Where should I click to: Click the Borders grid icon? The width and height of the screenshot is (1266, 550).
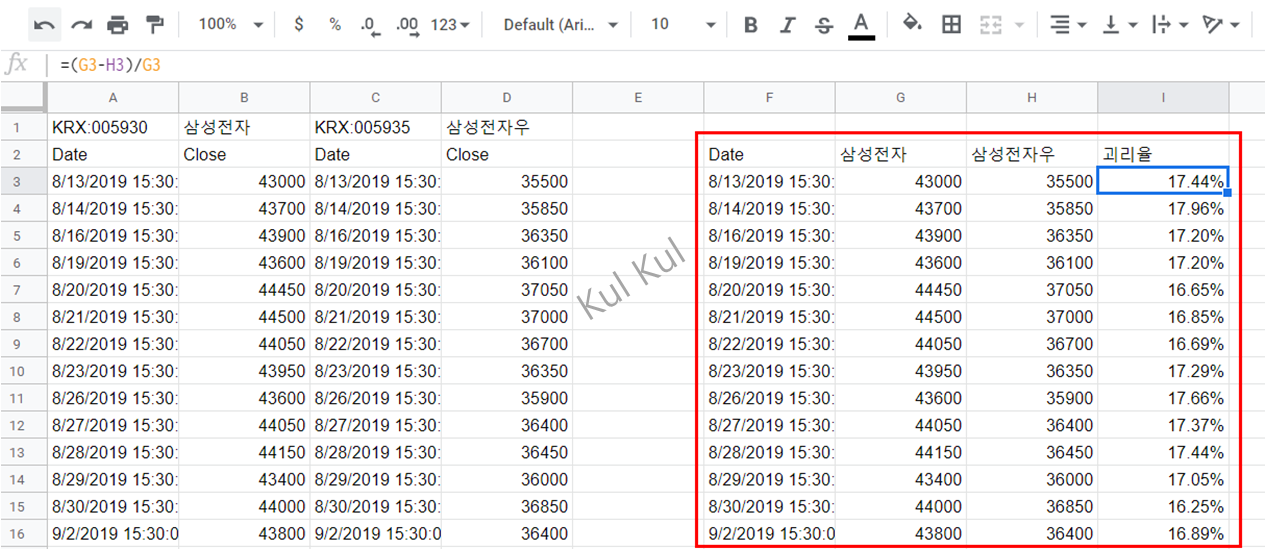click(952, 25)
